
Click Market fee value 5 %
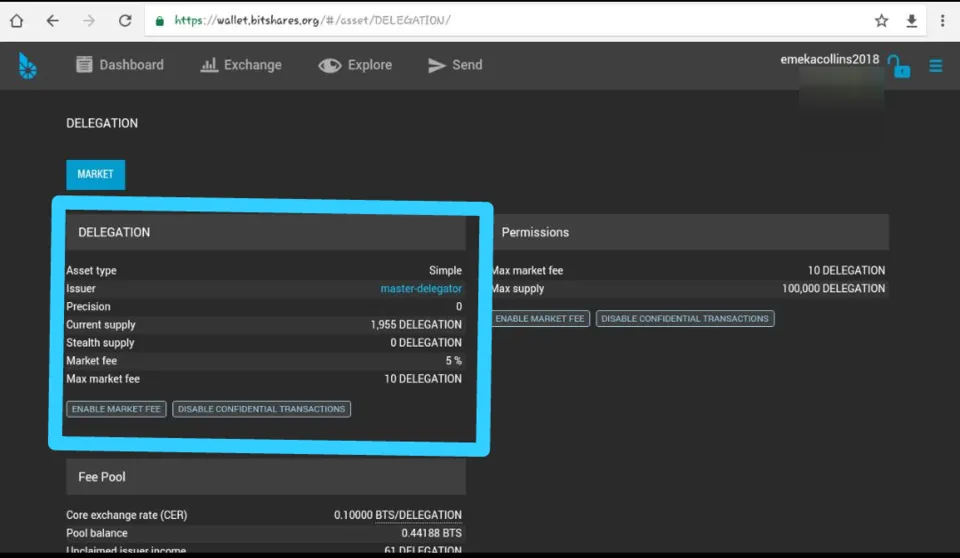[x=454, y=361]
